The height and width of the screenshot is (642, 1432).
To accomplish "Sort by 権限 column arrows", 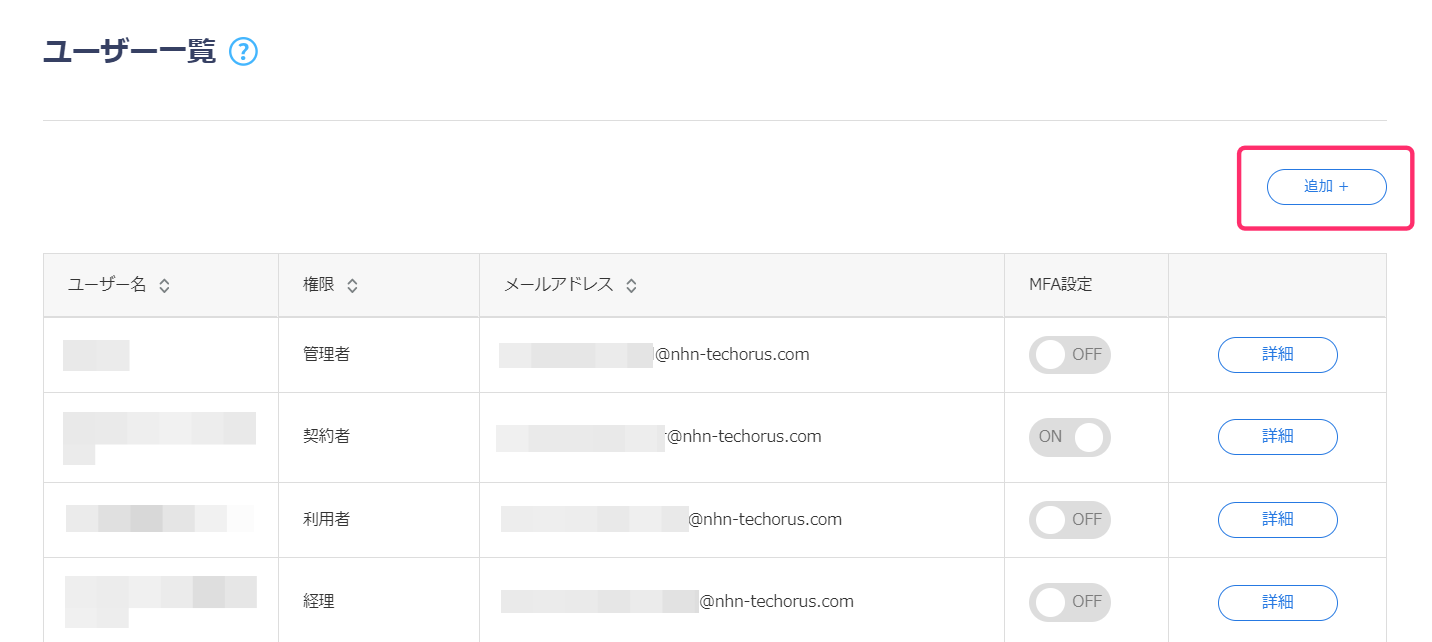I will (352, 286).
